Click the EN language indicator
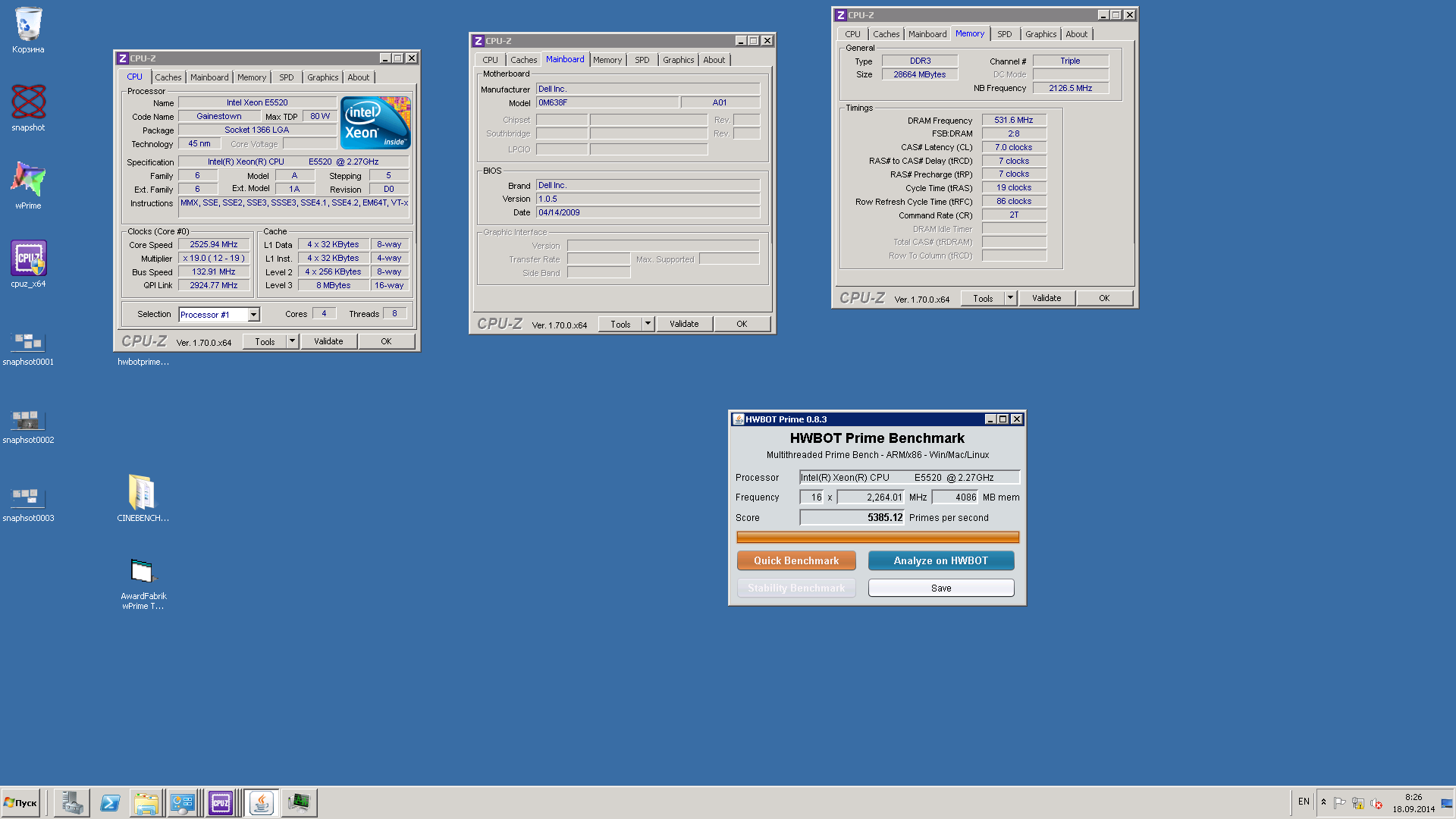 pyautogui.click(x=1304, y=802)
